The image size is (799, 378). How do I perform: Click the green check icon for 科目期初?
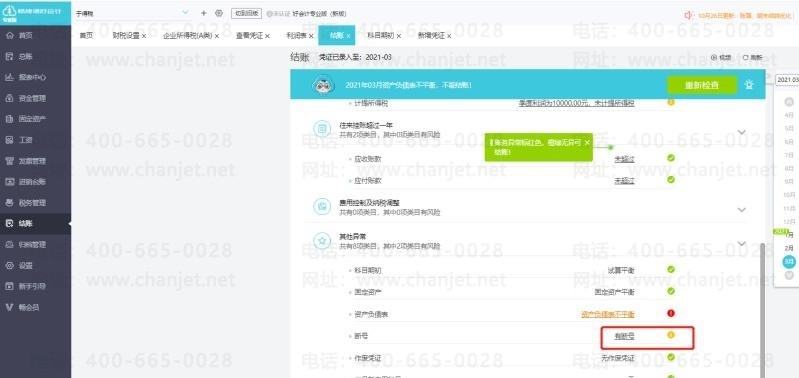(671, 269)
